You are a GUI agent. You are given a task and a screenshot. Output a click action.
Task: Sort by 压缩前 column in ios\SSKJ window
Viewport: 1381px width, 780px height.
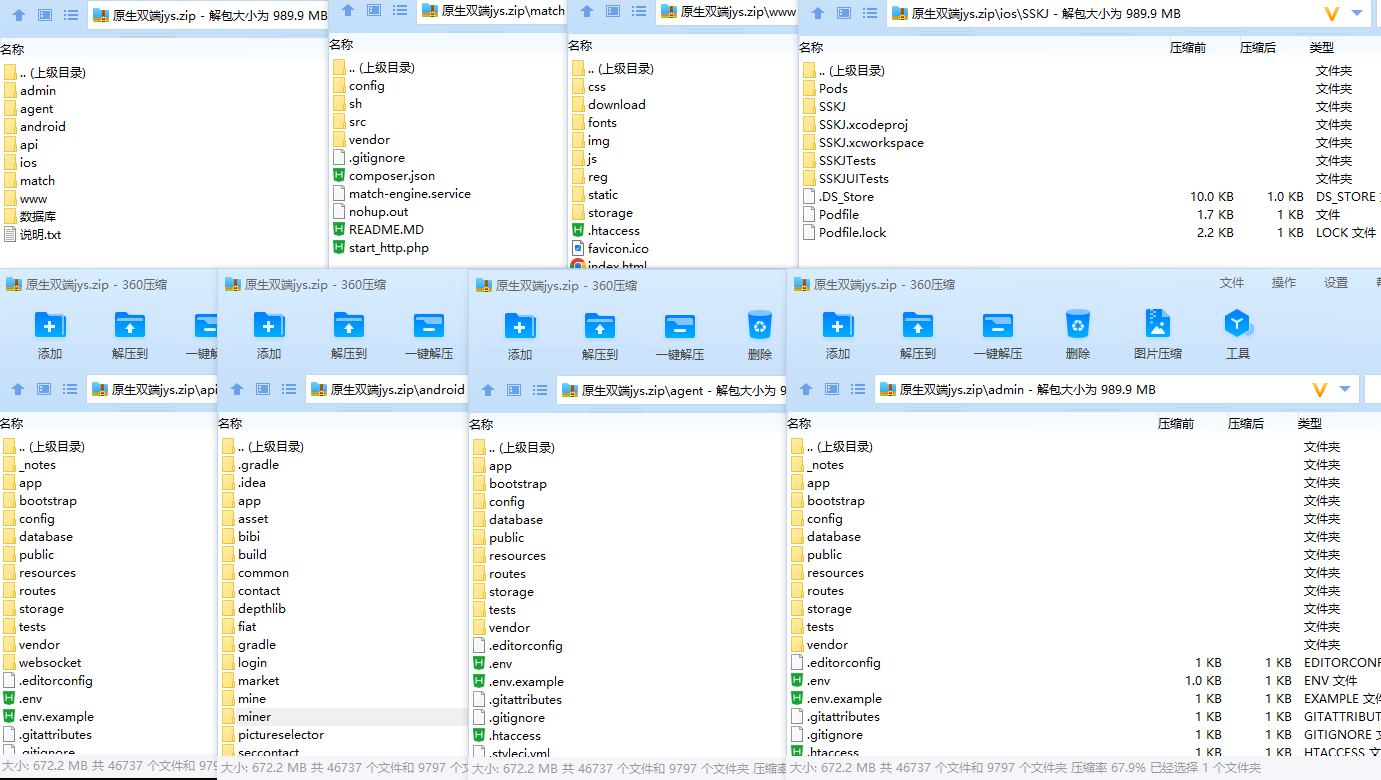click(1188, 47)
